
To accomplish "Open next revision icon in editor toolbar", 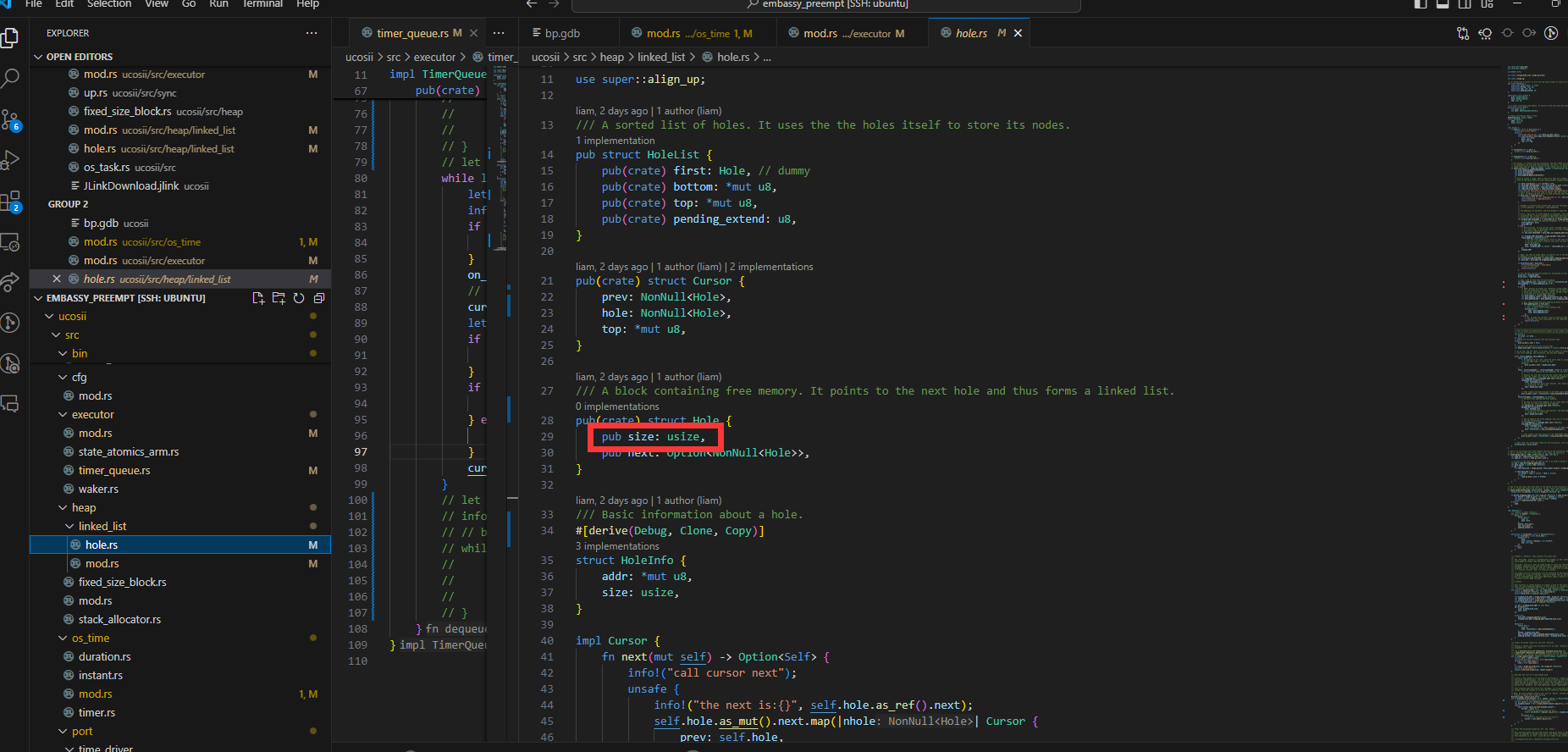I will tap(1529, 33).
